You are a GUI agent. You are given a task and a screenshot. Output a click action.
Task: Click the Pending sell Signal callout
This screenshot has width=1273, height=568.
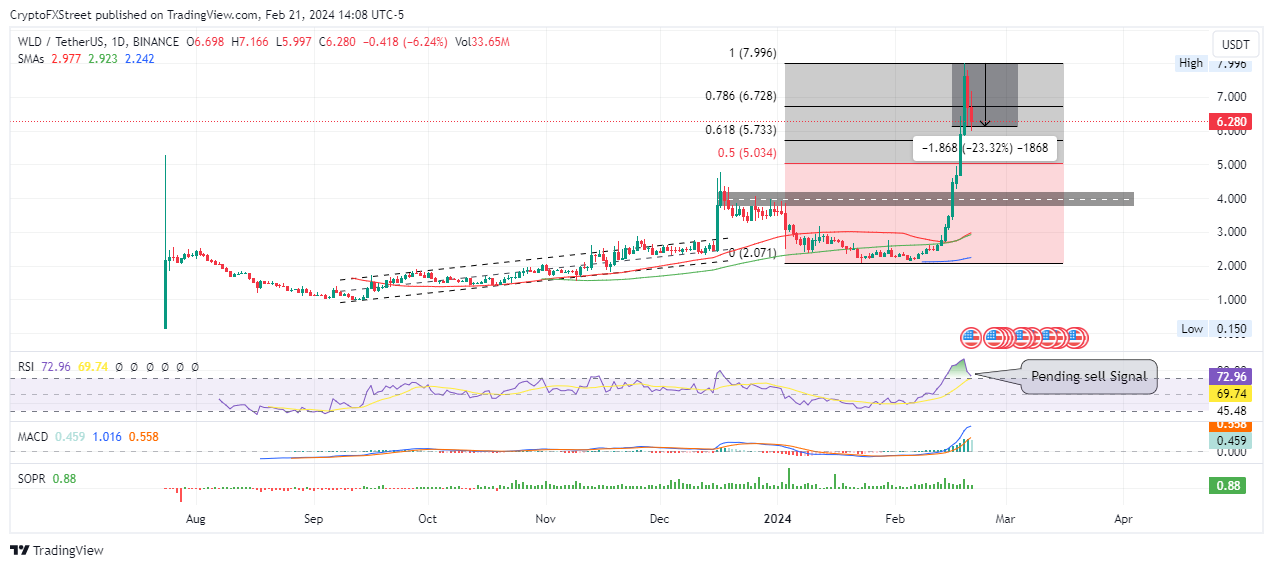1090,377
